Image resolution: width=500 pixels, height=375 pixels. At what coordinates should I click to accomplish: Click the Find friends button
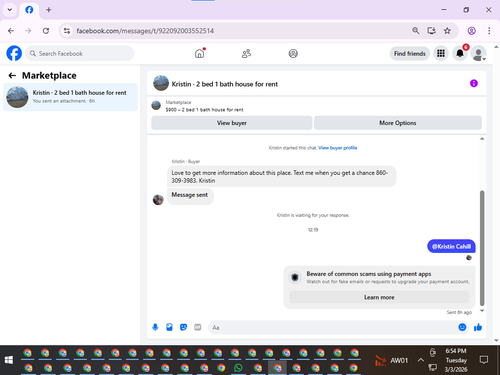pos(410,53)
